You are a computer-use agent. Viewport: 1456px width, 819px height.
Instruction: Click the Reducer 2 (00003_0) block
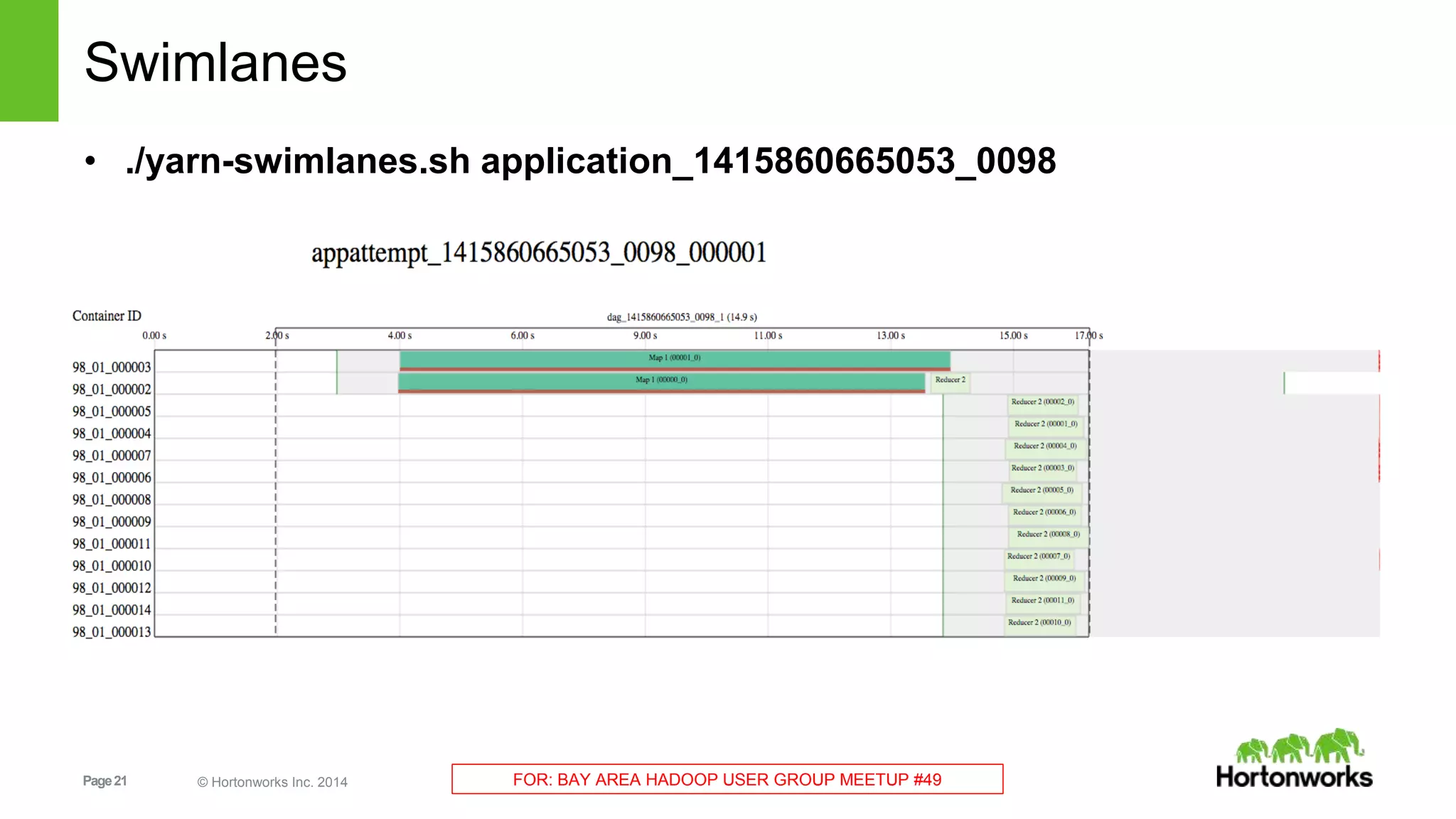1042,470
